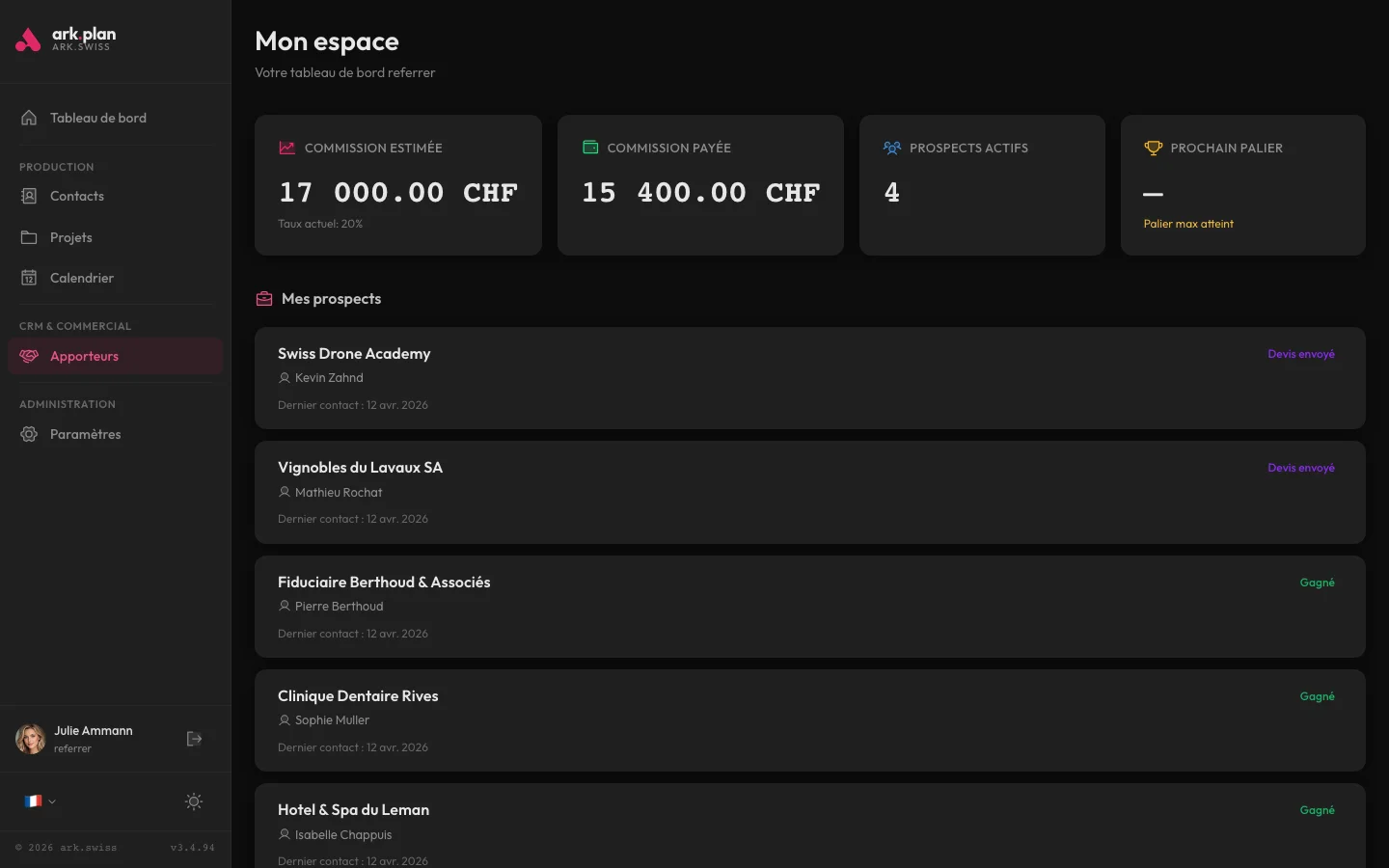Click the trophy icon on Prochain Palier card

(1154, 148)
